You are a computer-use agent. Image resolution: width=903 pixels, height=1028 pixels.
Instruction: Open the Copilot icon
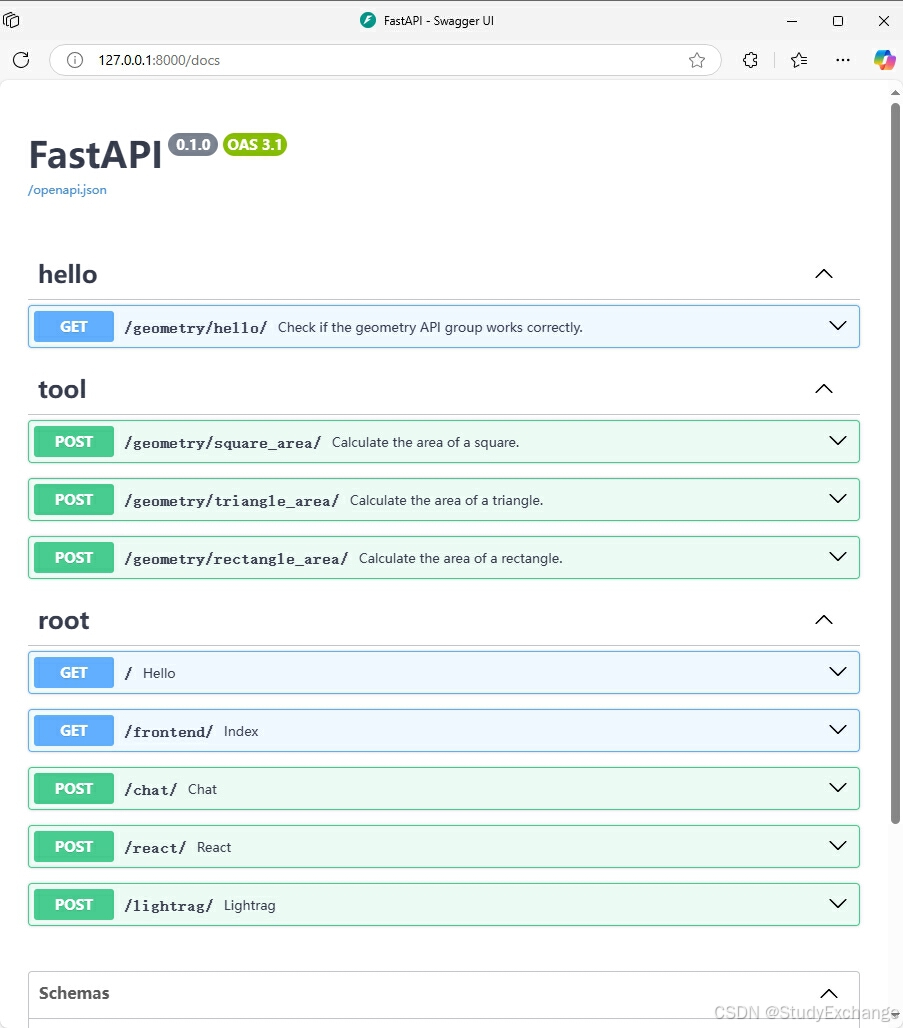click(x=884, y=60)
